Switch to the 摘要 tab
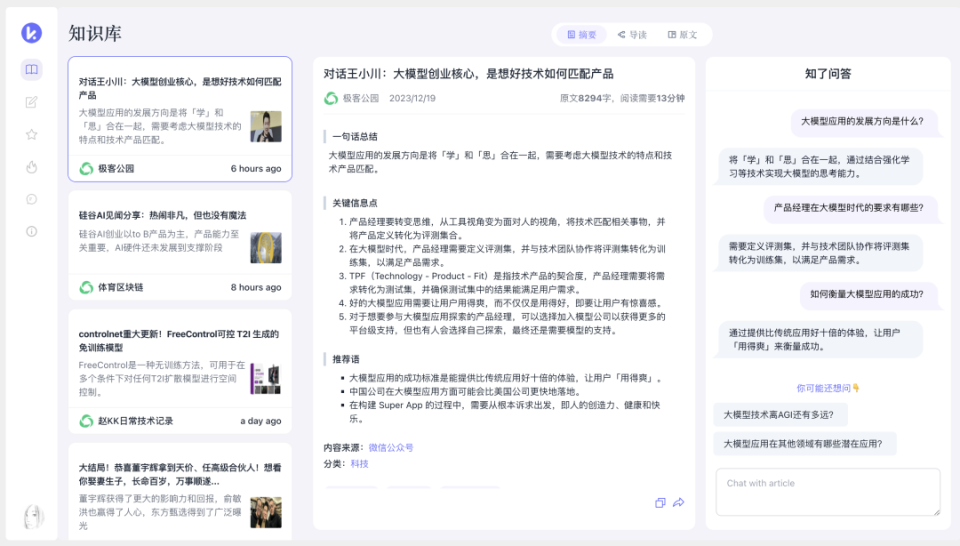 click(x=582, y=34)
